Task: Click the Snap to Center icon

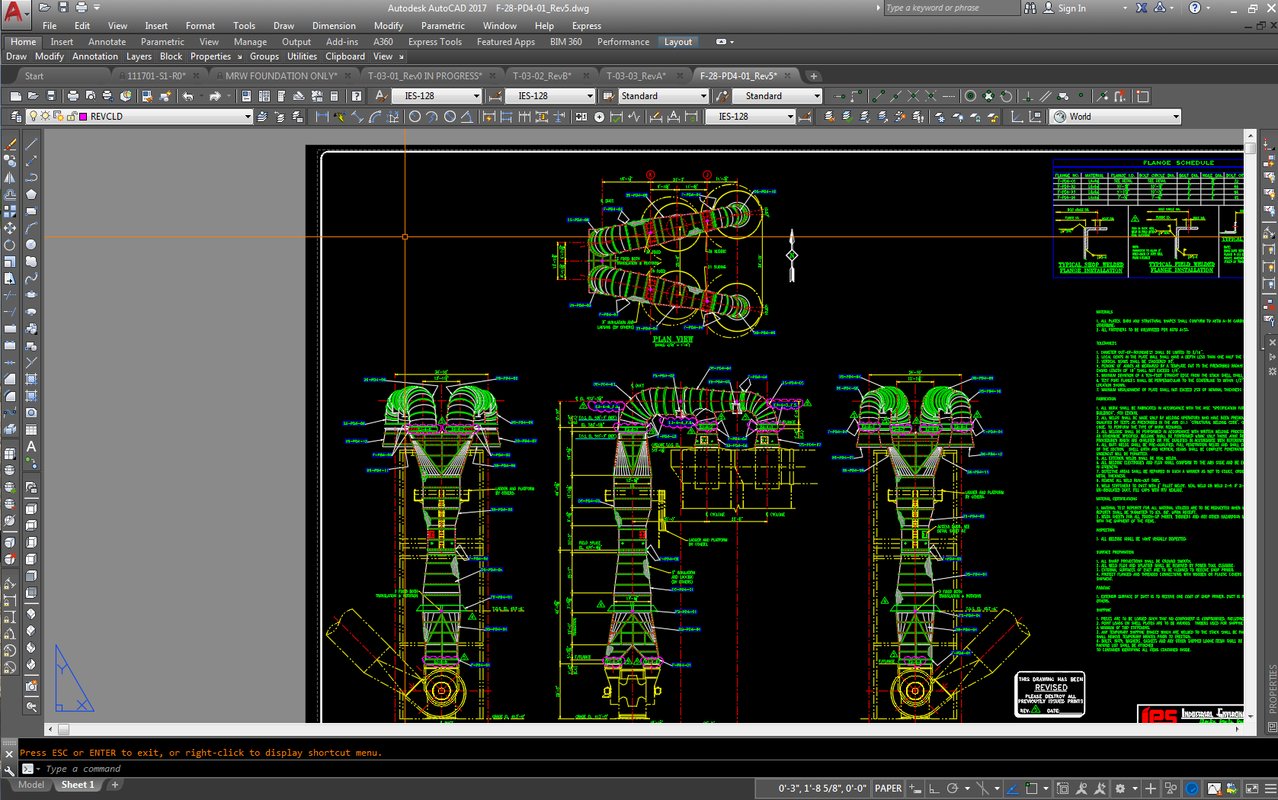Action: pos(970,96)
